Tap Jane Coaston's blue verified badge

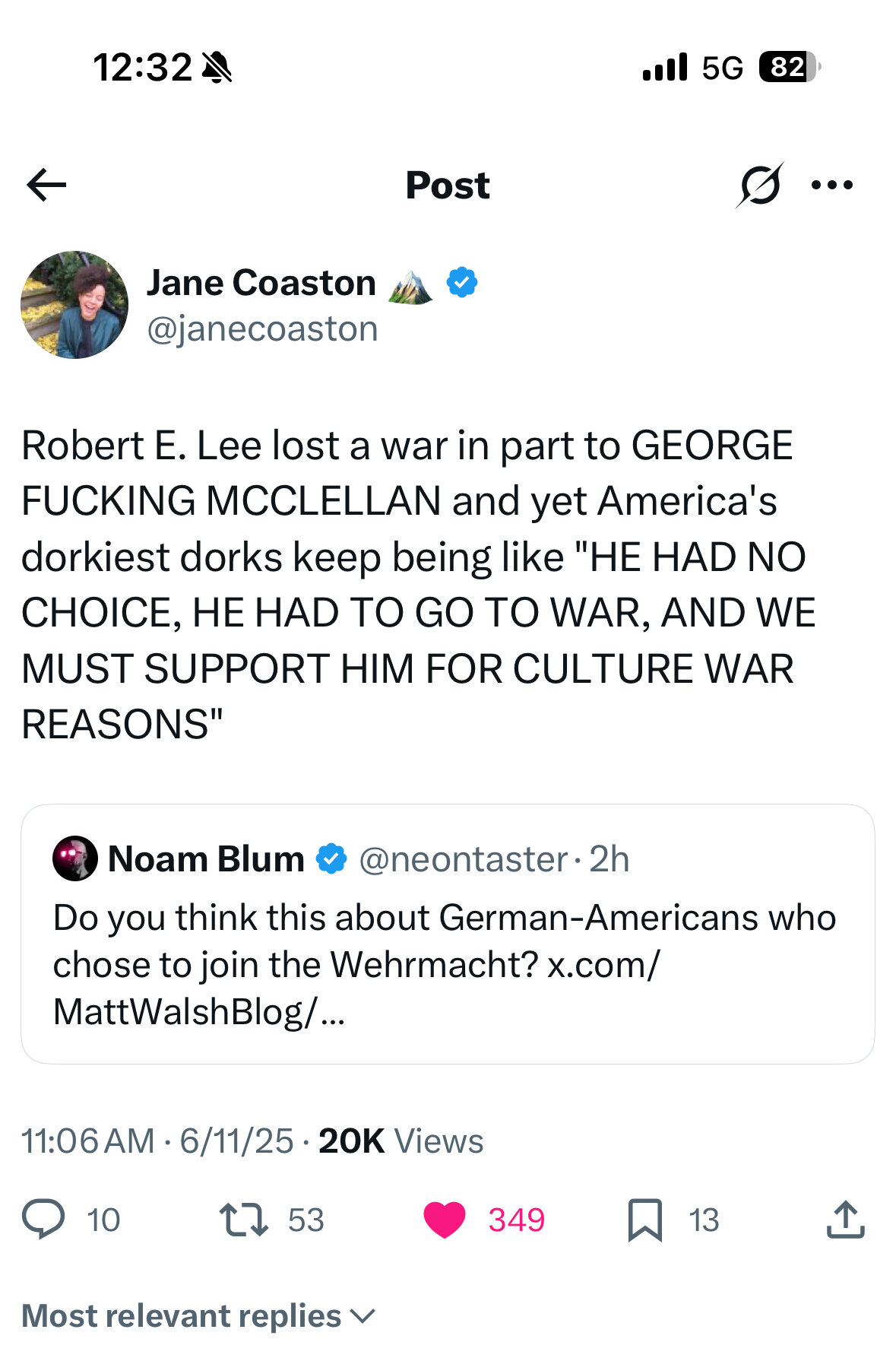click(x=462, y=282)
